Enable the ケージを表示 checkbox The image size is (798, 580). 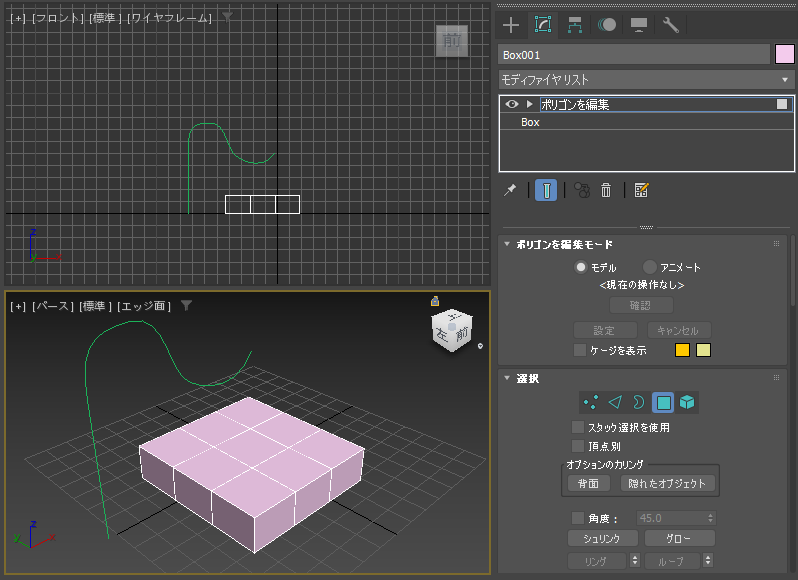(x=580, y=350)
